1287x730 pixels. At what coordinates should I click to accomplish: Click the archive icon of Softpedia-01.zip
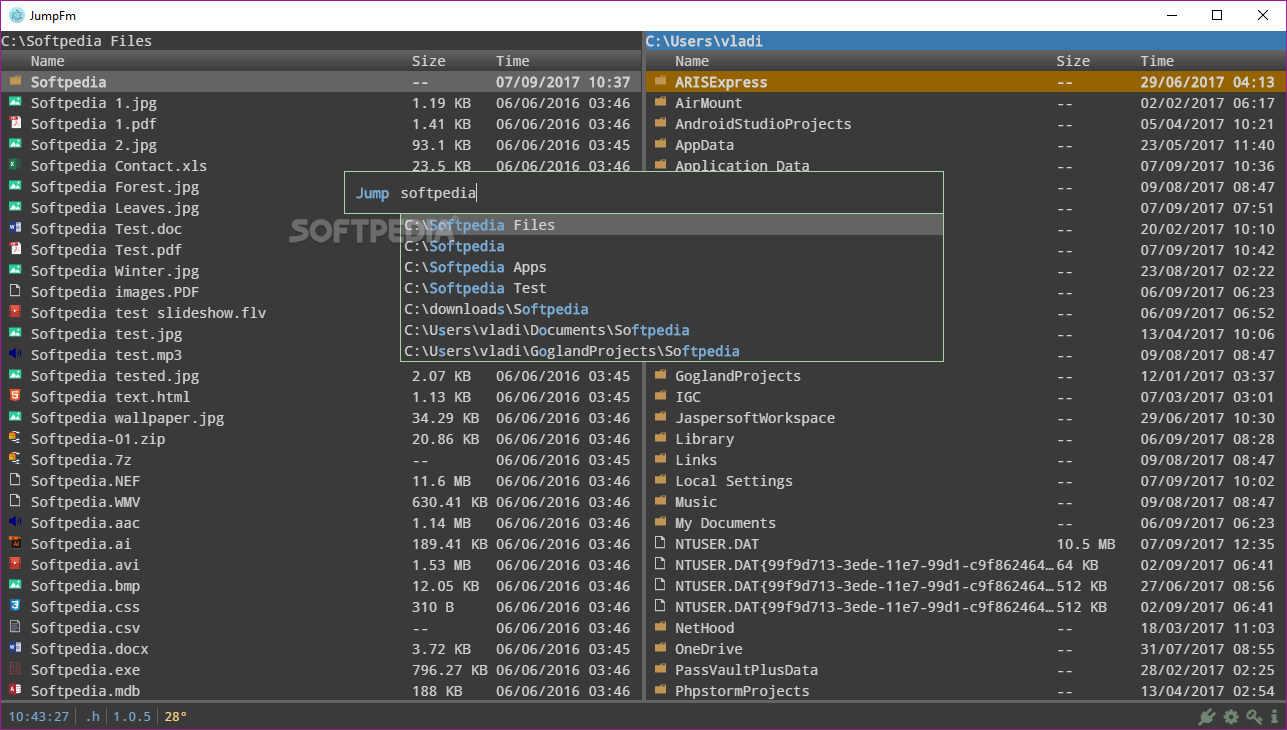point(15,438)
